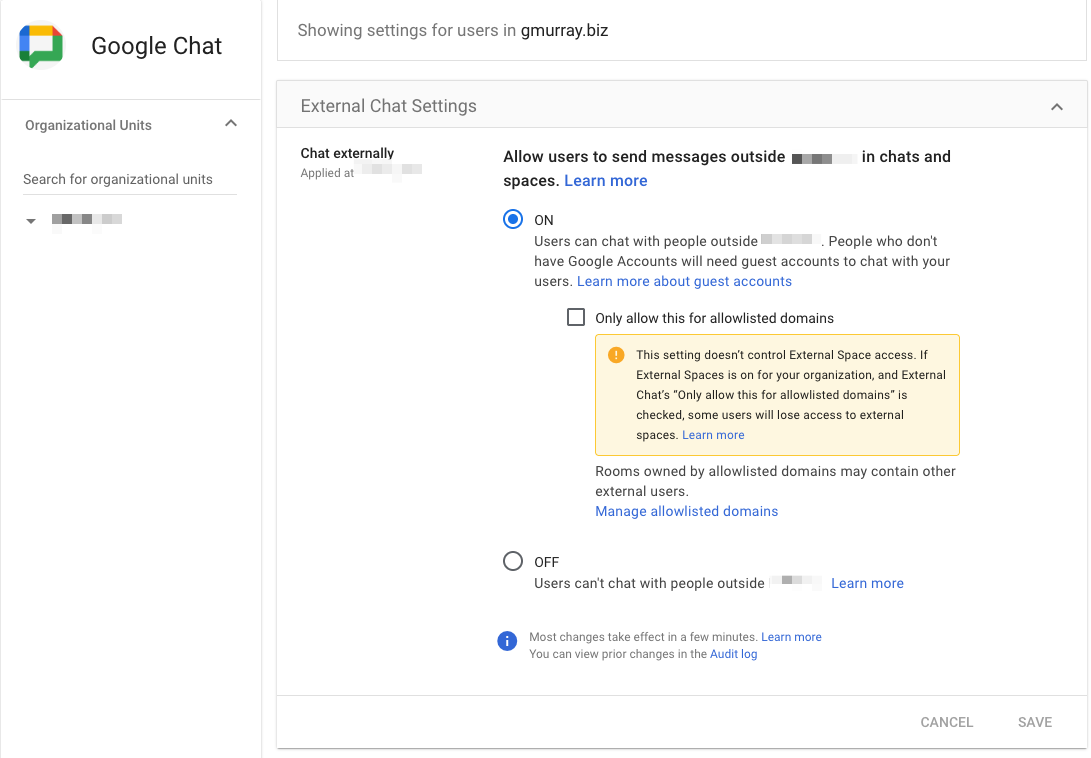Click the orange warning icon in notice
This screenshot has width=1091, height=758.
pos(616,355)
